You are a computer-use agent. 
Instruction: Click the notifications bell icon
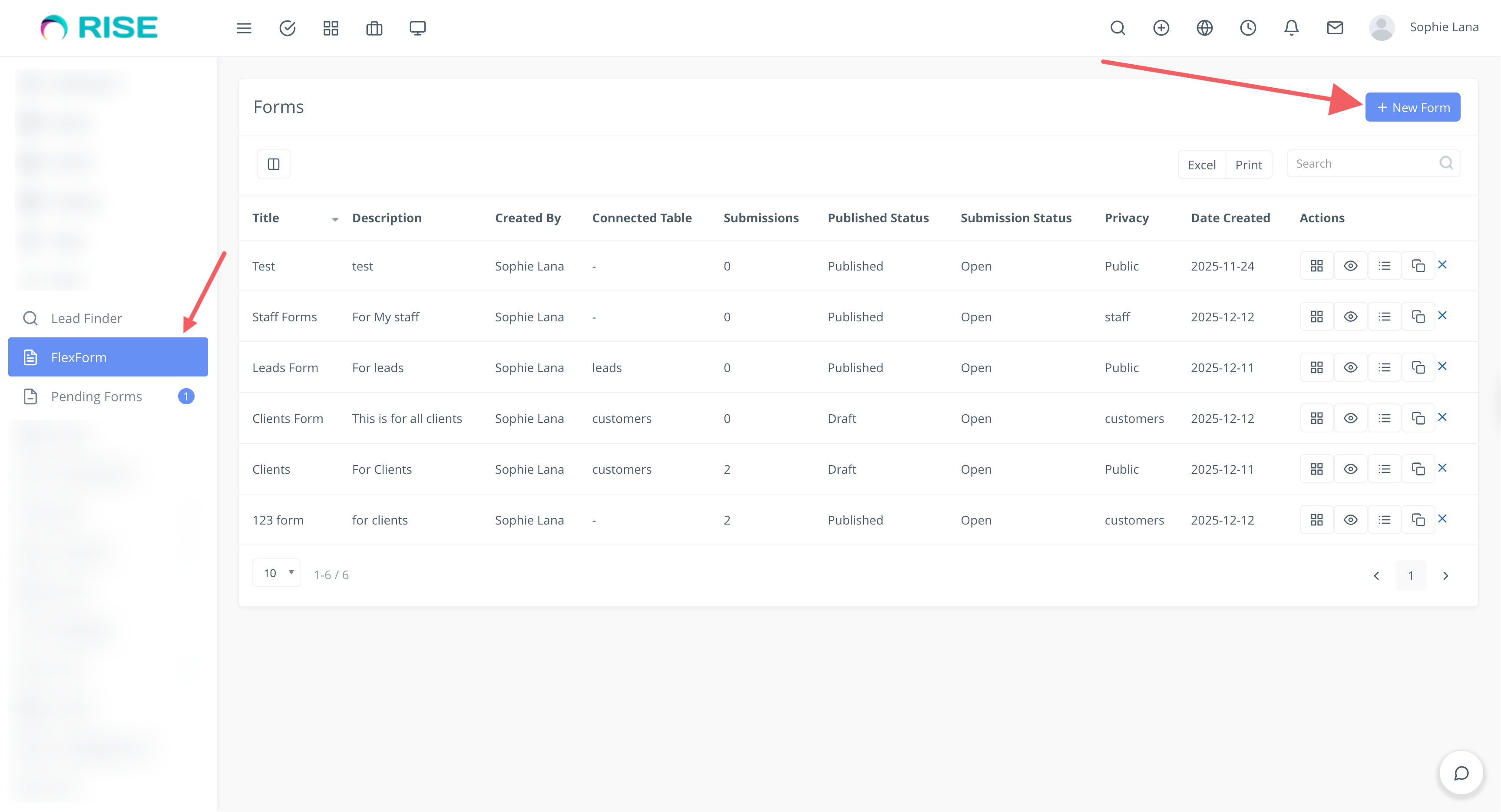(x=1291, y=28)
